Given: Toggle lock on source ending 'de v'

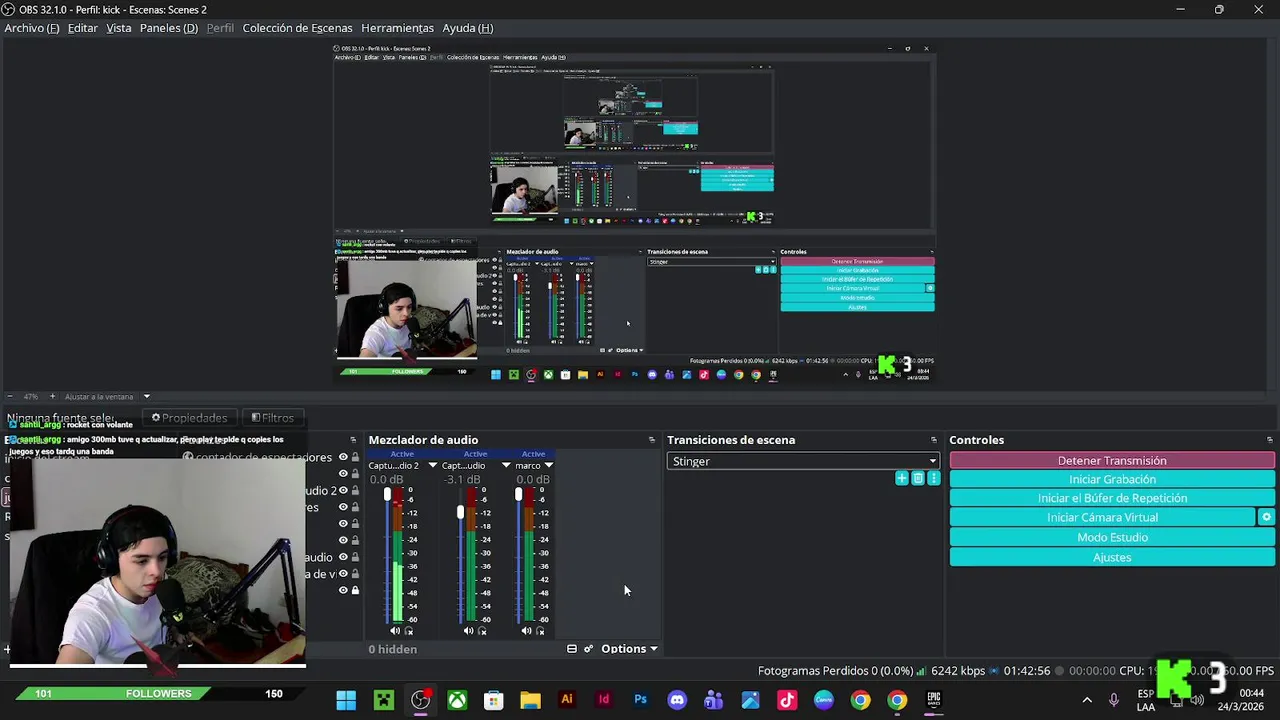Looking at the screenshot, I should coord(355,574).
